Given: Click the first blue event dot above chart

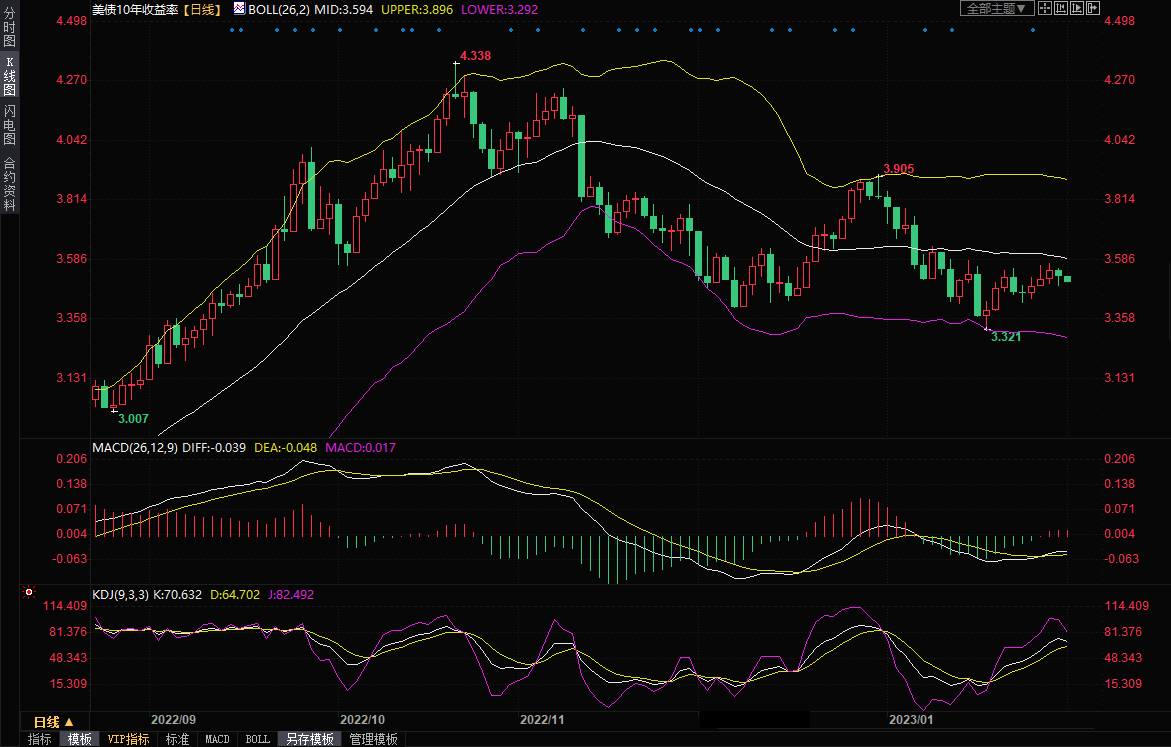Looking at the screenshot, I should [x=232, y=30].
